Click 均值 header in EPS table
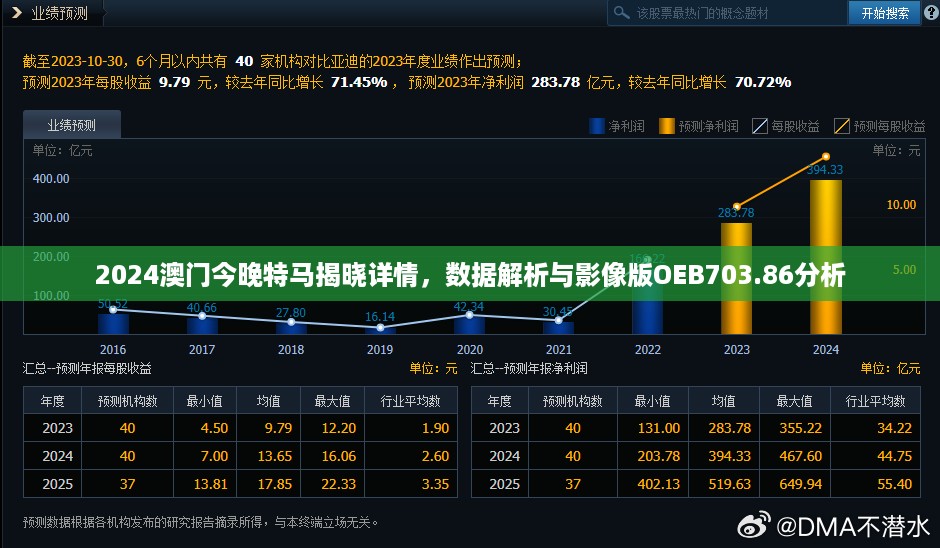The height and width of the screenshot is (548, 940). tap(268, 401)
